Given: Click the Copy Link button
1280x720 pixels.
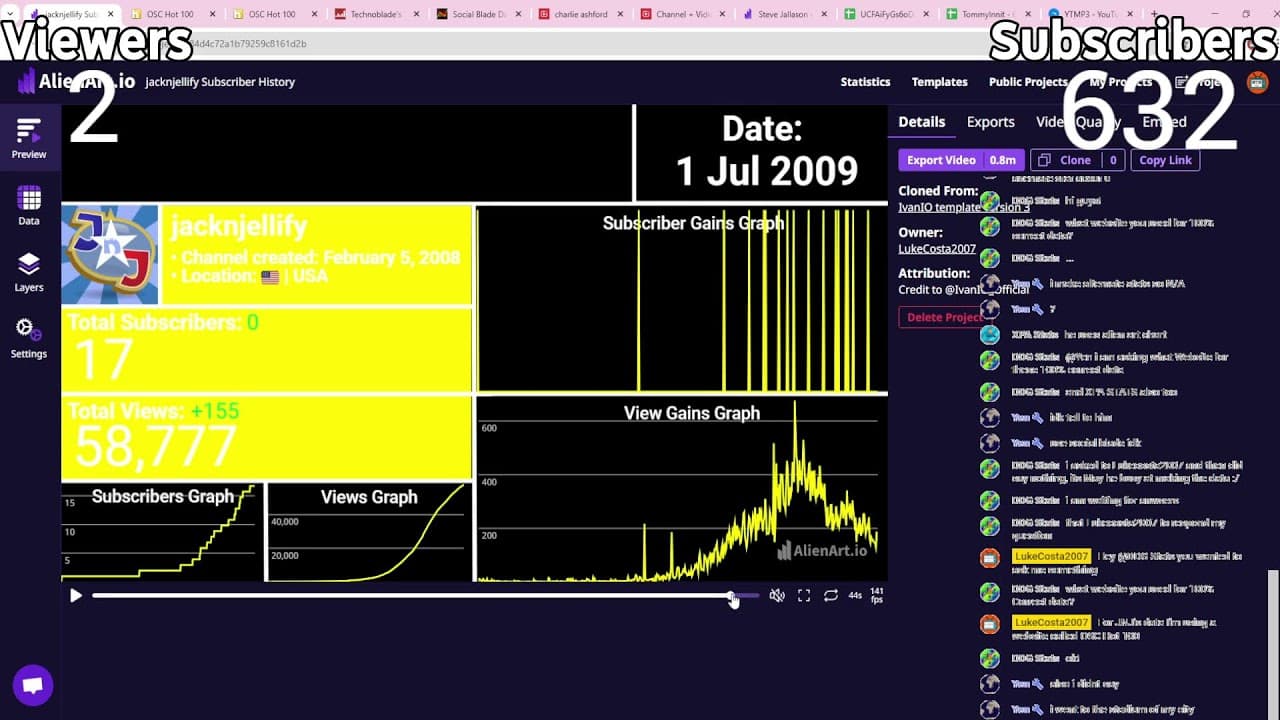Looking at the screenshot, I should click(x=1165, y=160).
